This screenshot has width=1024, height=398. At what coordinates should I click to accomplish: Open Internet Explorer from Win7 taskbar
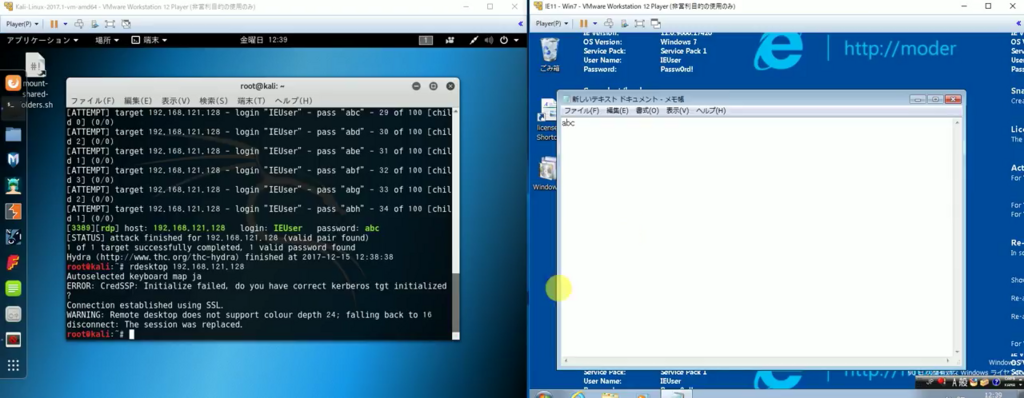[x=578, y=395]
